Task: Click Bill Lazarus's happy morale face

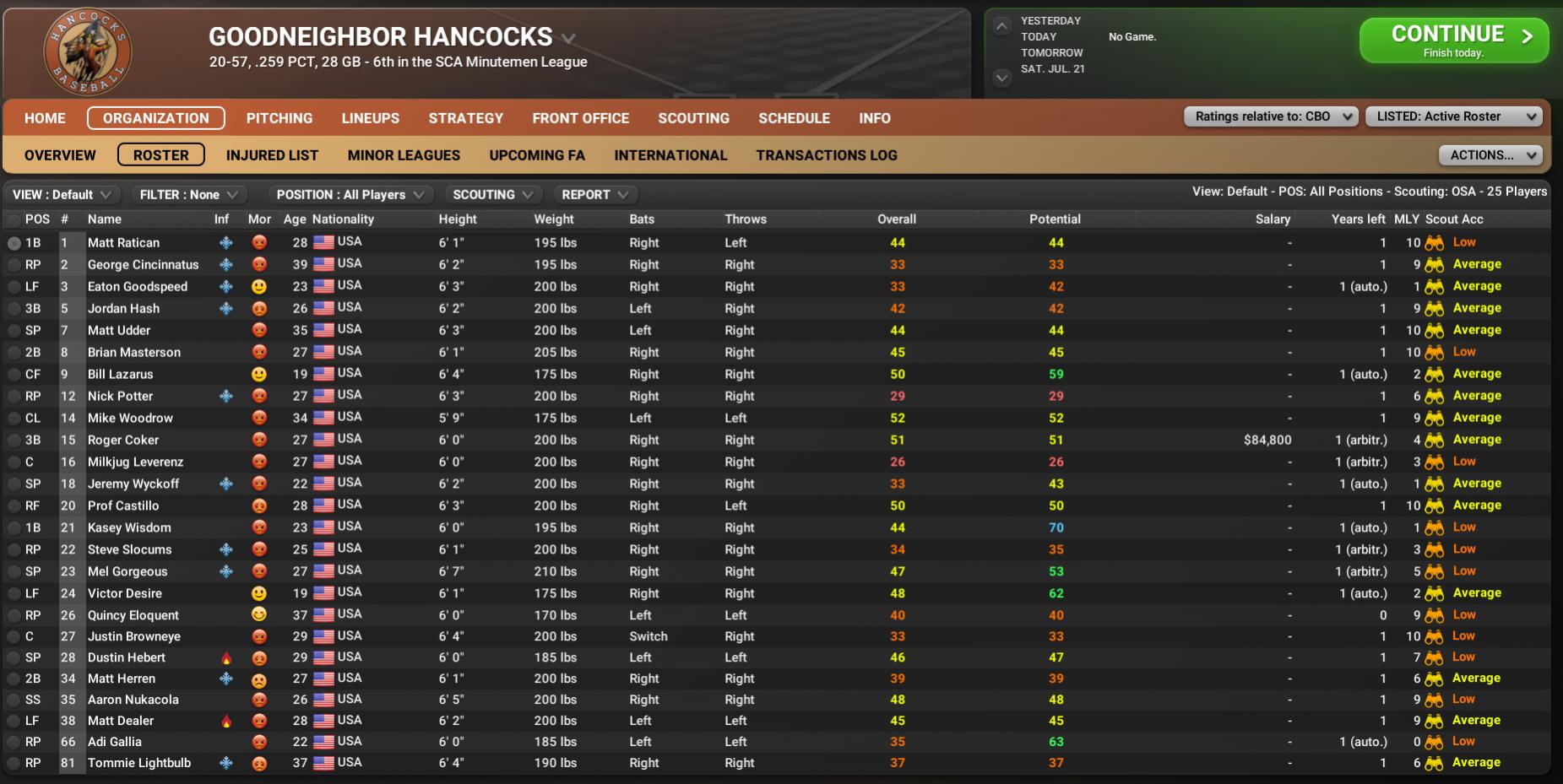Action: tap(259, 374)
